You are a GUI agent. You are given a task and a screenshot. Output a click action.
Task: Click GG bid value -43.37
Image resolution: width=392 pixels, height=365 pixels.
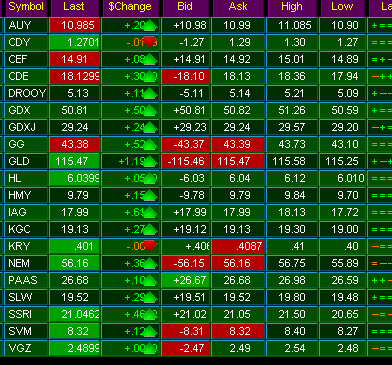pos(186,144)
